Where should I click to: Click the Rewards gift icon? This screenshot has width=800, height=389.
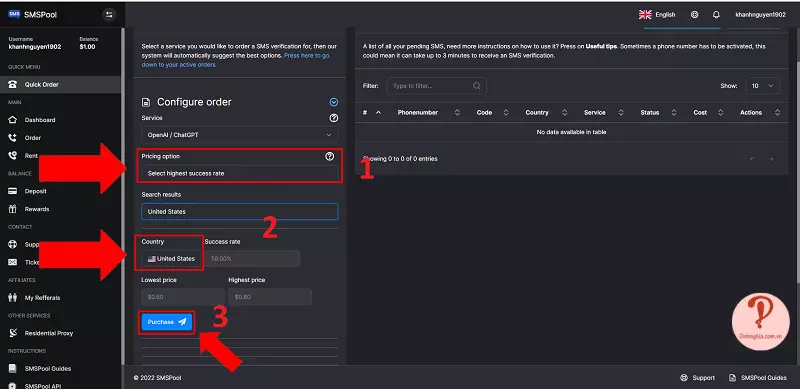[x=13, y=209]
